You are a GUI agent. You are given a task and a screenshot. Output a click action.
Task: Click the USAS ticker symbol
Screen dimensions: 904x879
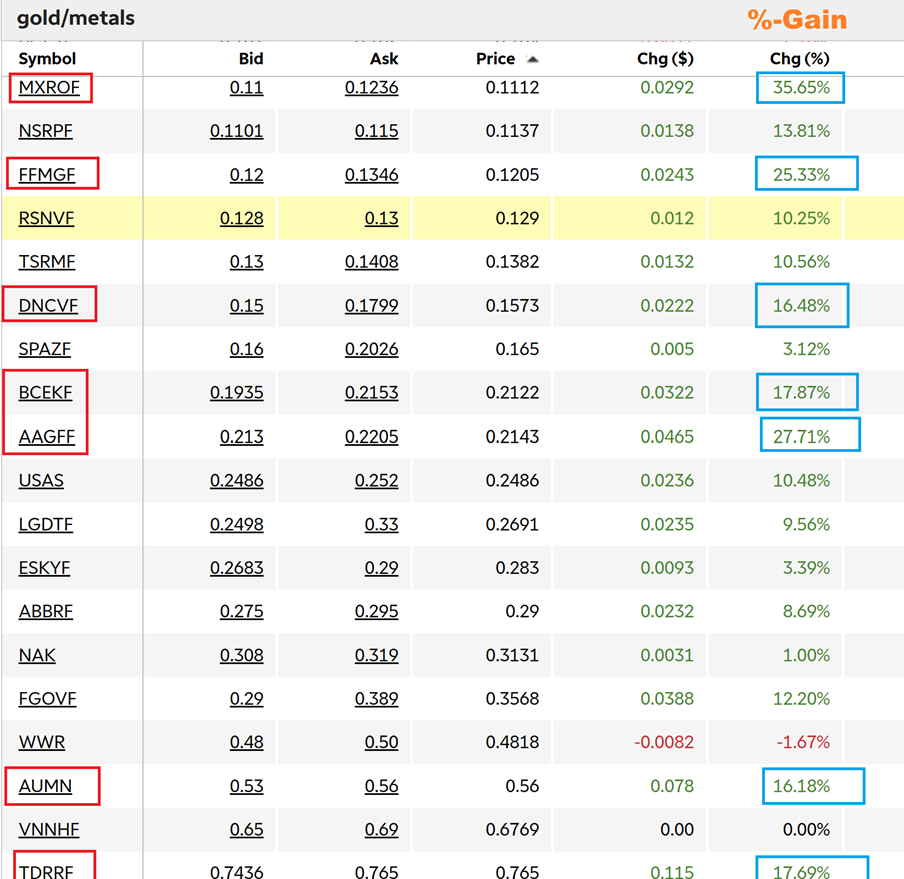point(41,481)
